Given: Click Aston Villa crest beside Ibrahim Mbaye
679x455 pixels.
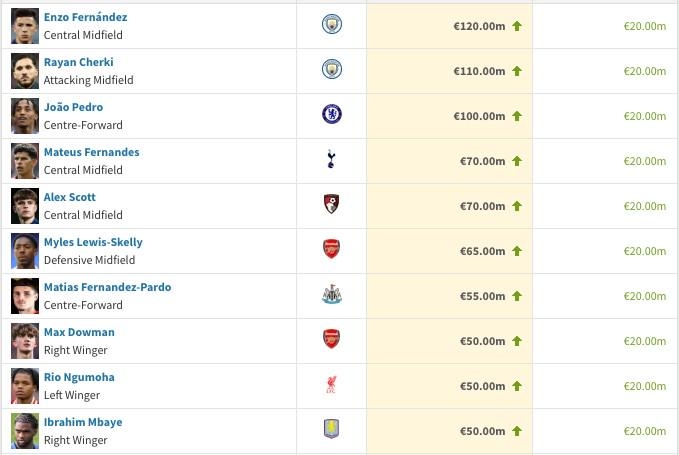Looking at the screenshot, I should click(331, 429).
